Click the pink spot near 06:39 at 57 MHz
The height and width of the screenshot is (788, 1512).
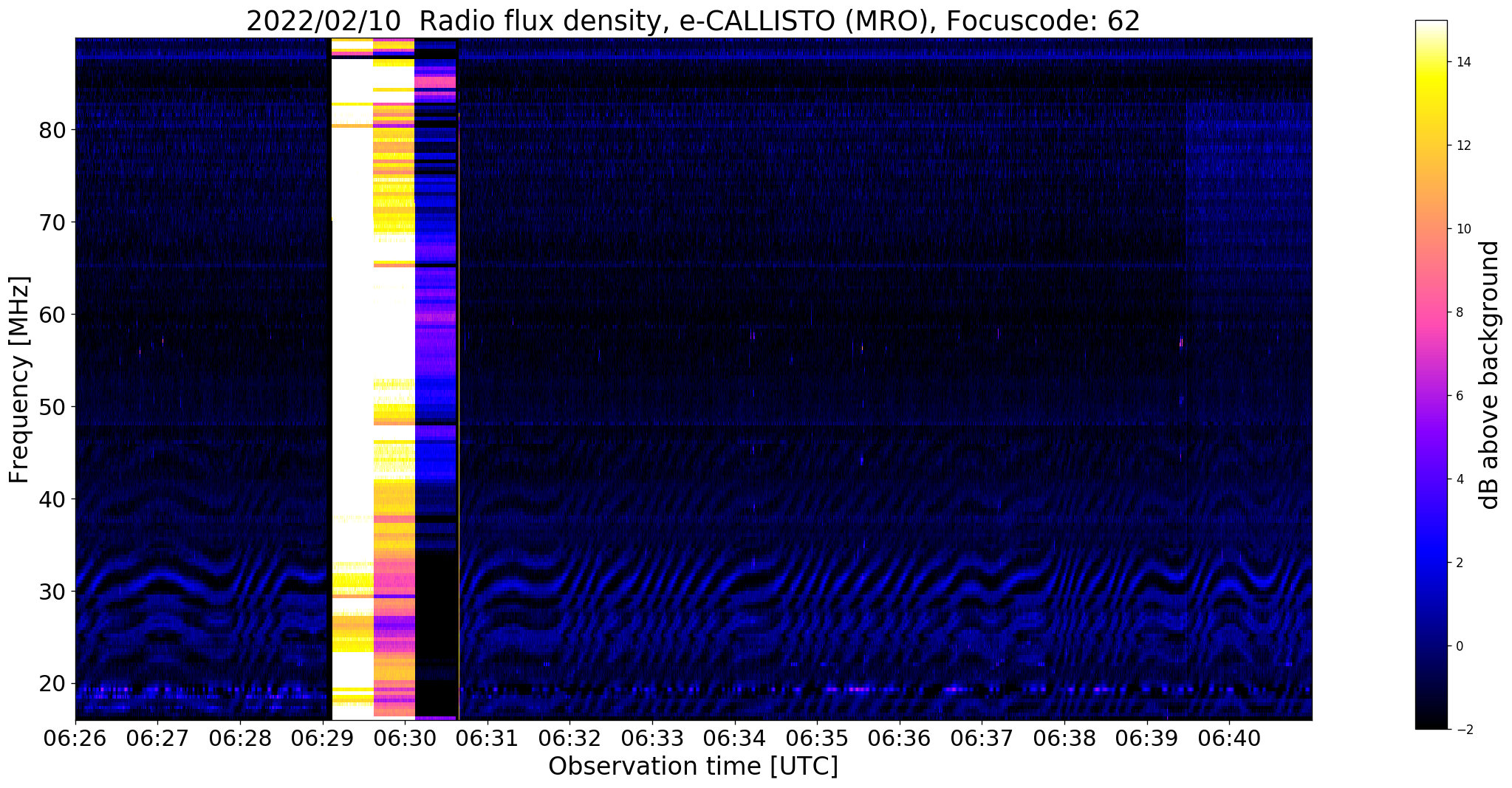click(x=1181, y=342)
